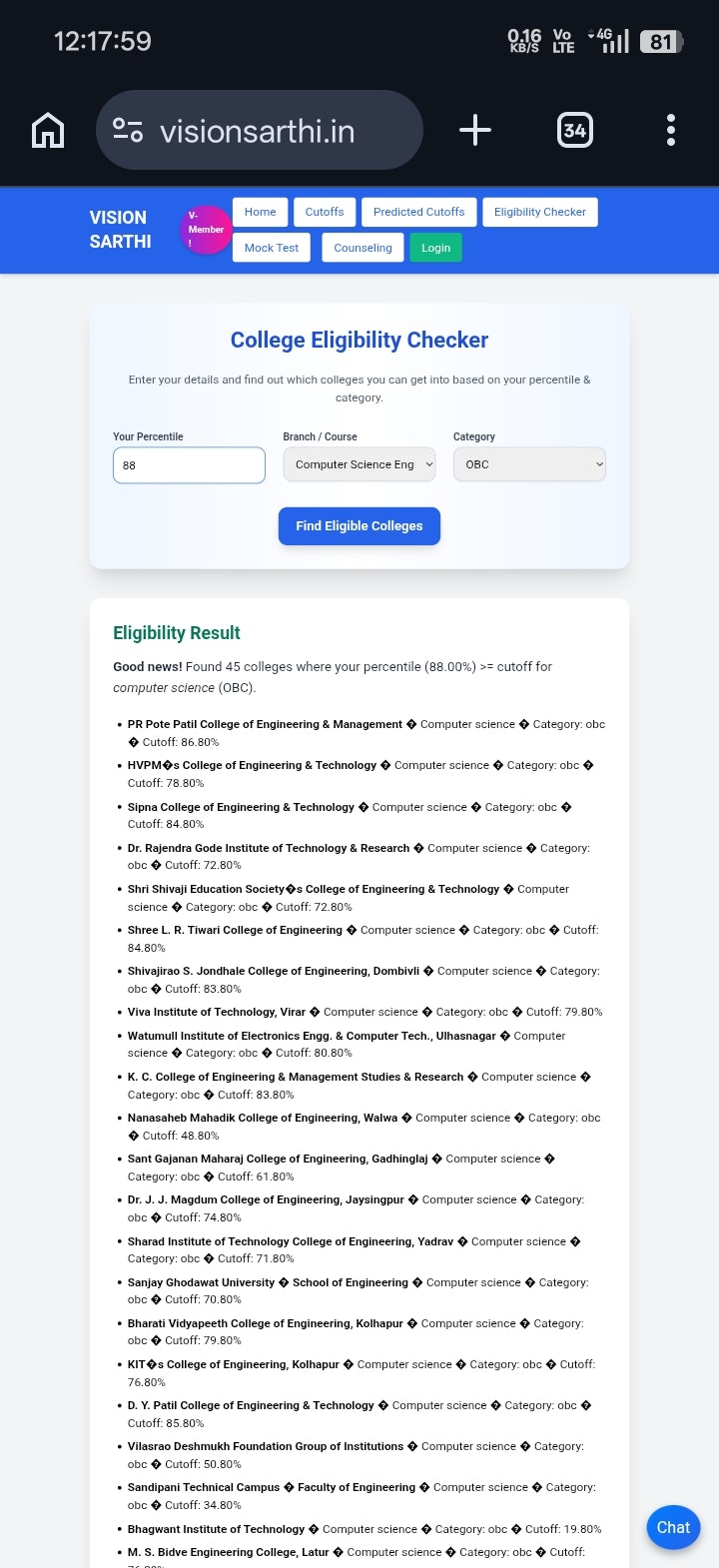This screenshot has width=719, height=1568.
Task: Open the Eligibility Checker section
Action: click(539, 212)
